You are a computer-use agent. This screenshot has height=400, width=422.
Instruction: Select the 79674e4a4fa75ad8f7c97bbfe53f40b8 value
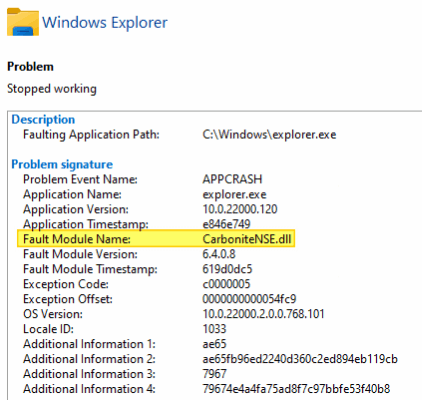pos(296,389)
